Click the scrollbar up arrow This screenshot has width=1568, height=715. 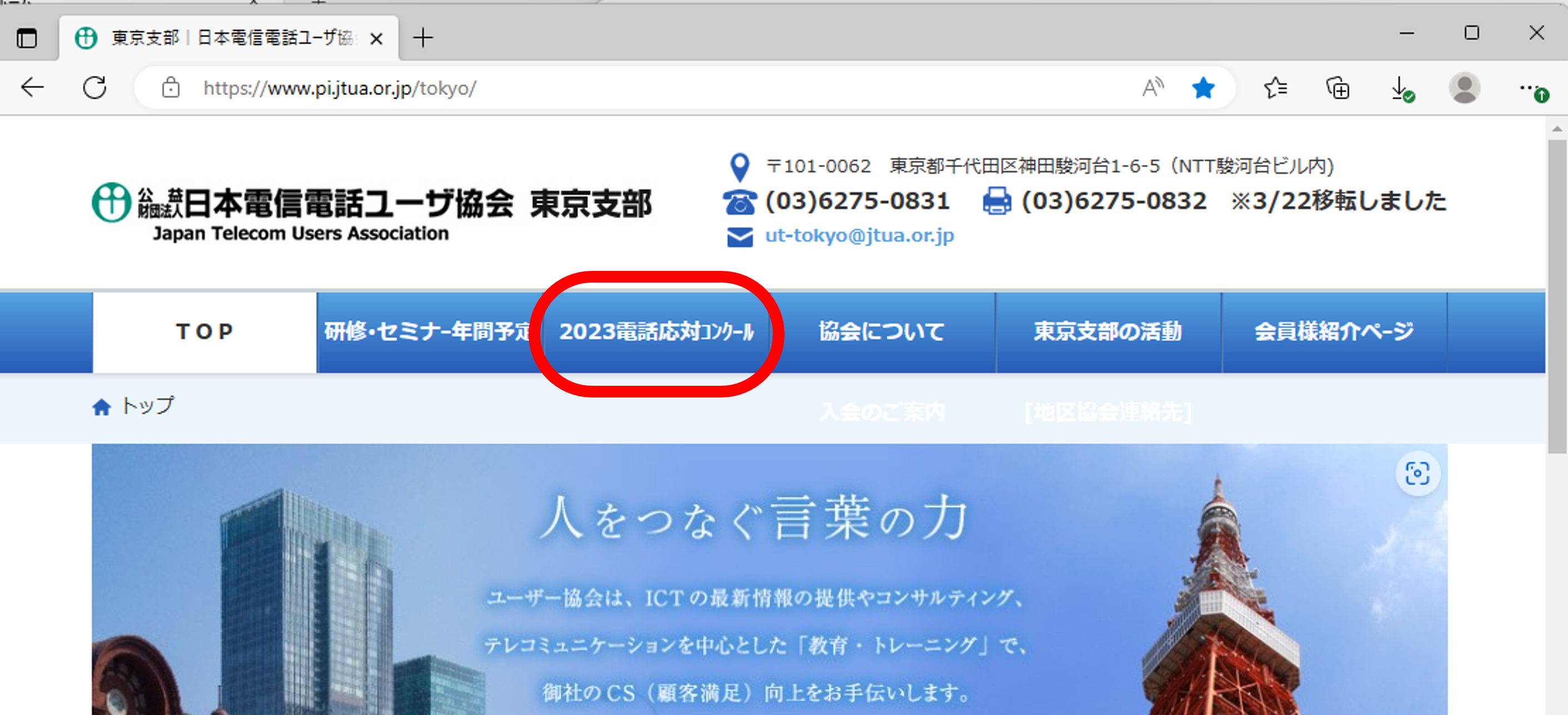[x=1557, y=129]
